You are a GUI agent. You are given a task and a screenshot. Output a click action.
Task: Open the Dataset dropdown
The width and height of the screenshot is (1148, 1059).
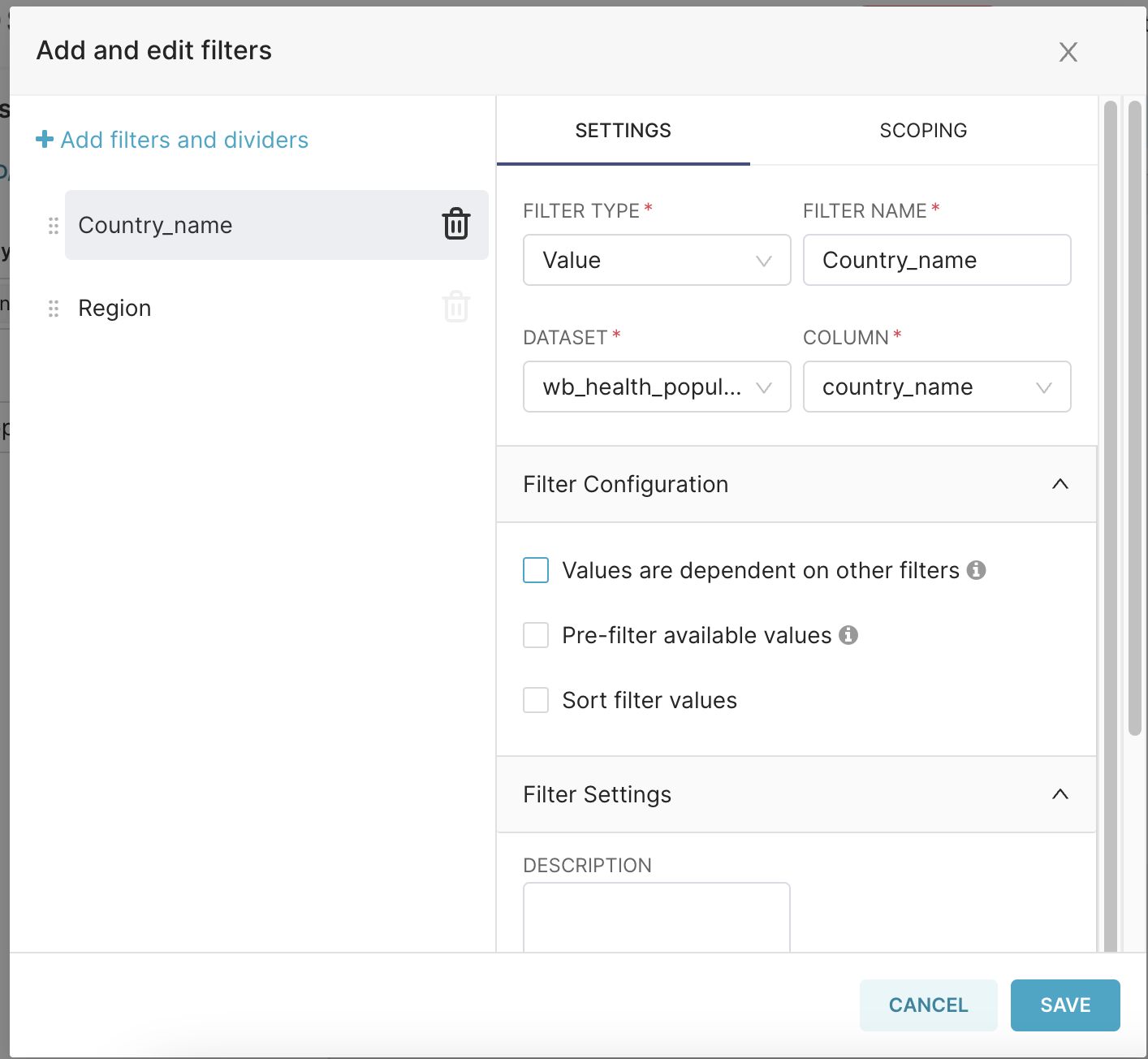click(x=656, y=387)
